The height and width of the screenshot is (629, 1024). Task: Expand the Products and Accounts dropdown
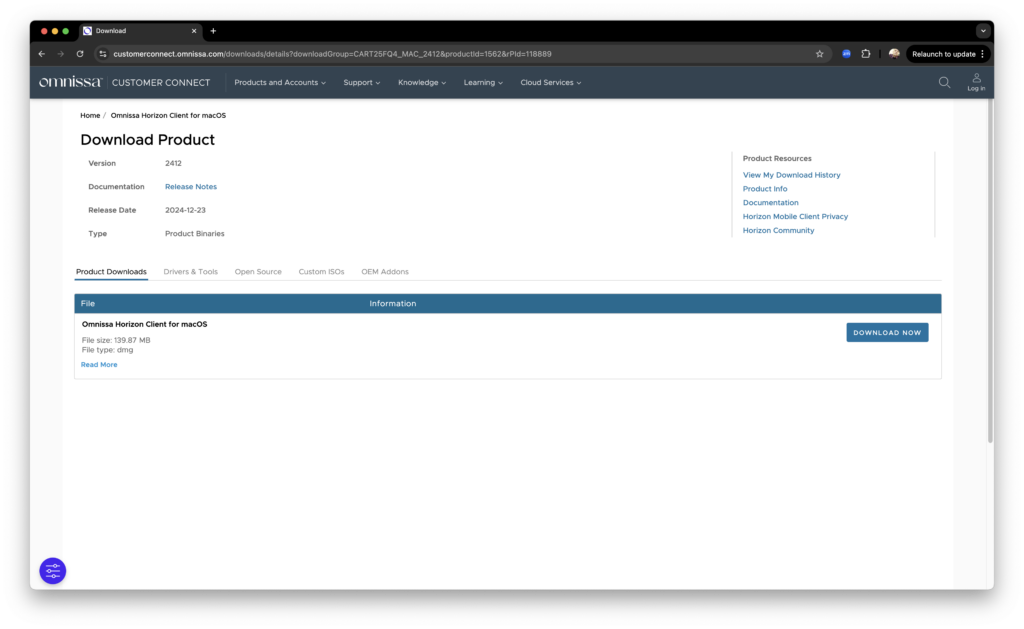click(279, 82)
